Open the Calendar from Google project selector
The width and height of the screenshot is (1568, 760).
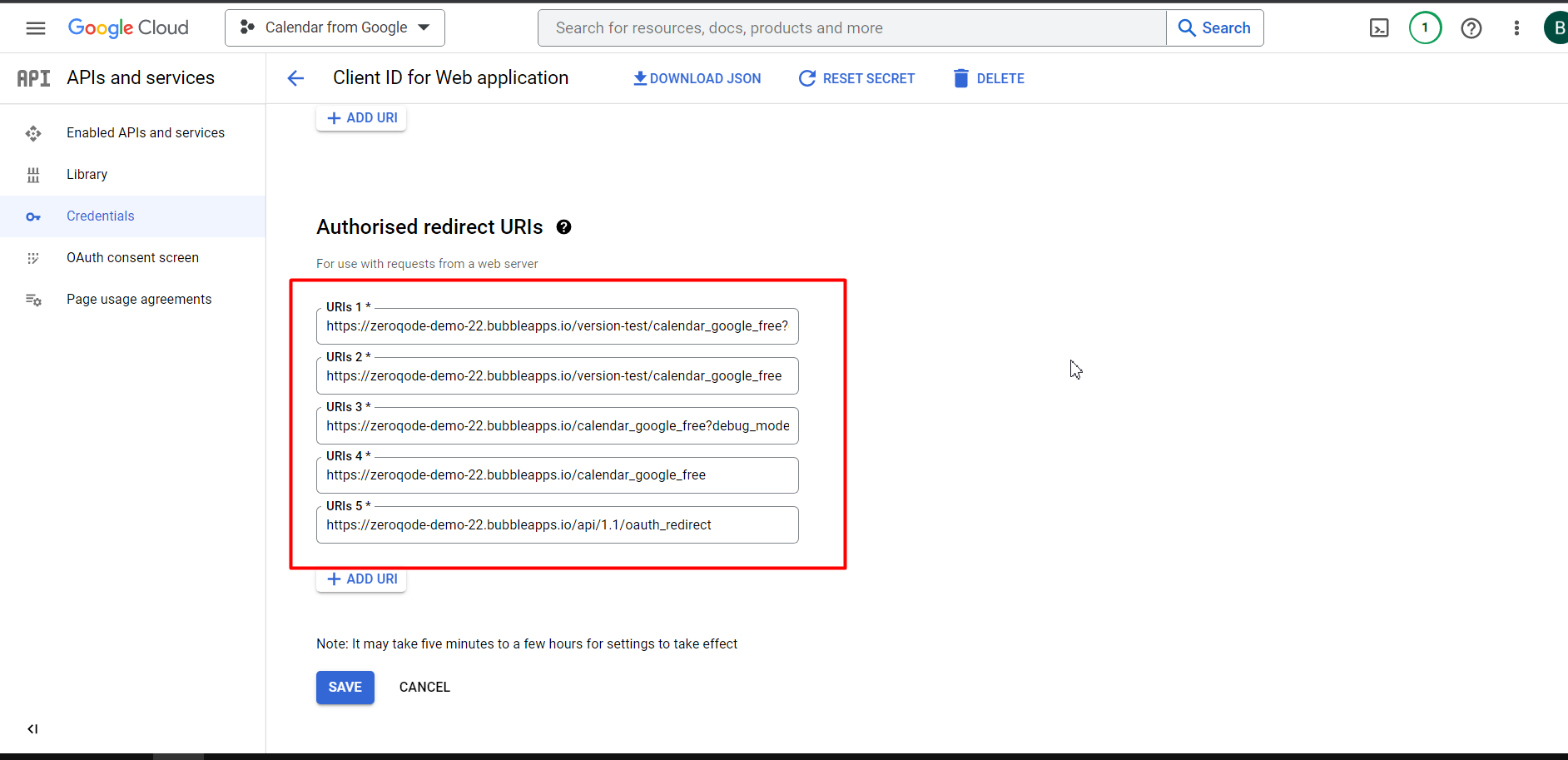click(x=335, y=27)
